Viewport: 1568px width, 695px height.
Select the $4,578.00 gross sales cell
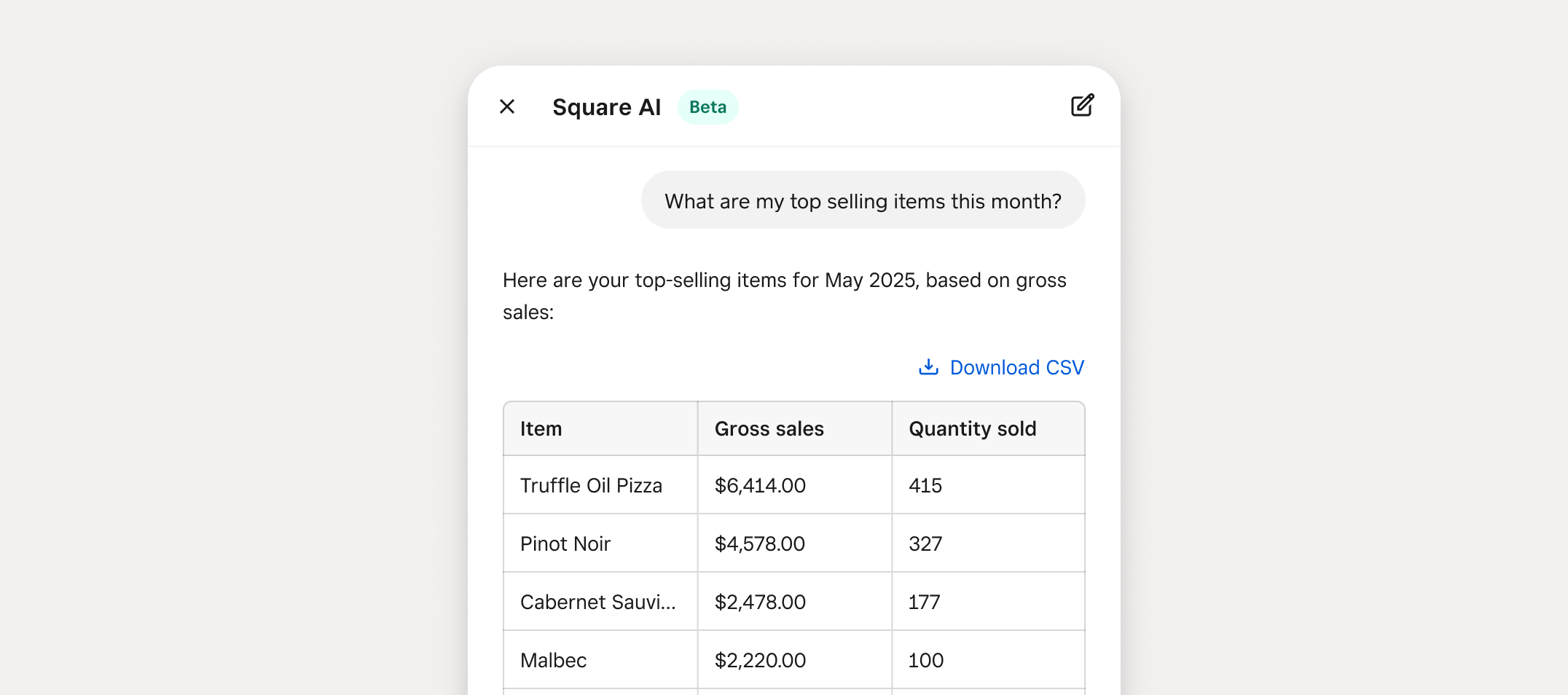[794, 543]
